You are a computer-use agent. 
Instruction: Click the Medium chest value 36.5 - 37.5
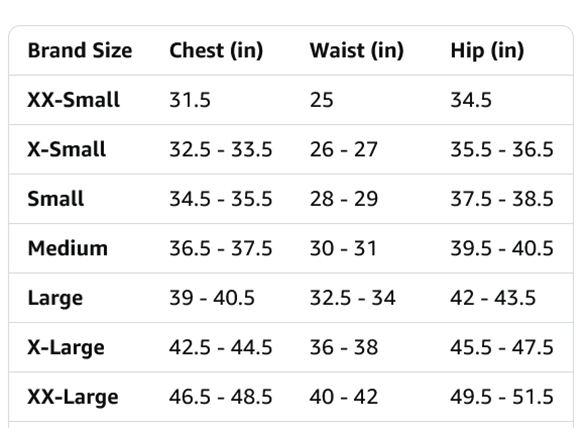pyautogui.click(x=220, y=249)
